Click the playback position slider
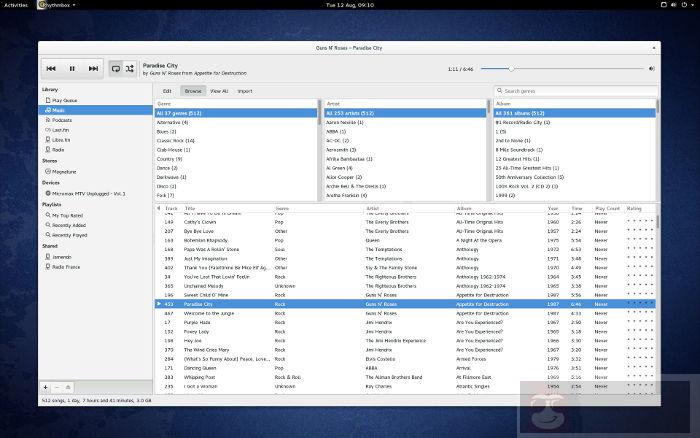The image size is (700, 438). click(x=562, y=69)
